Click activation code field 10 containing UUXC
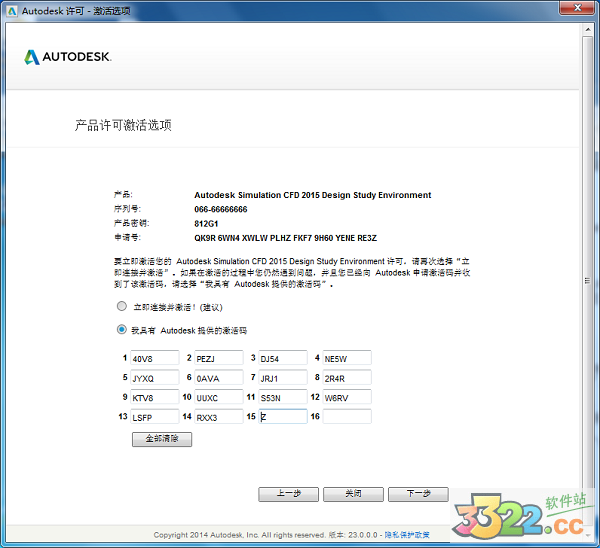 coord(218,397)
